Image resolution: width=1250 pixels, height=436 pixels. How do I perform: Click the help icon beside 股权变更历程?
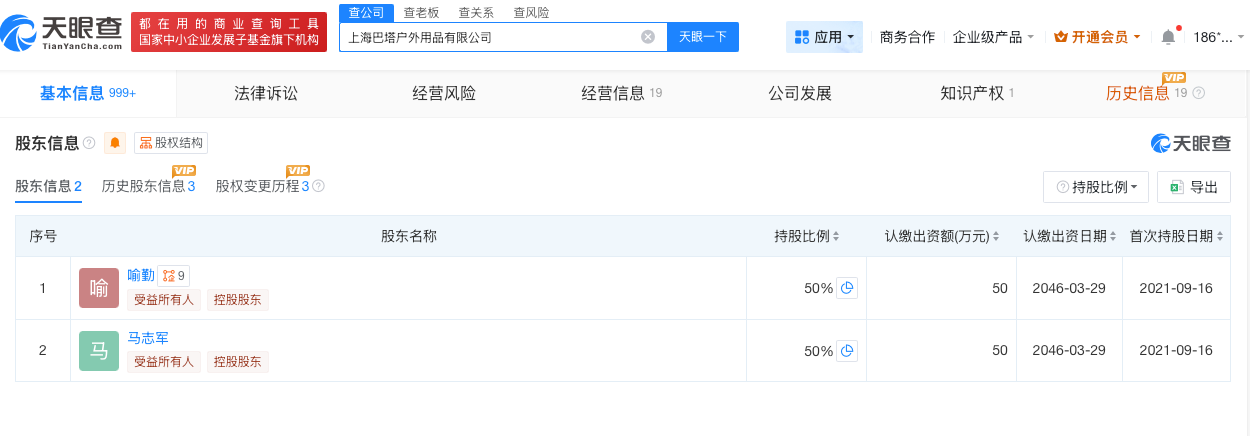click(x=318, y=186)
